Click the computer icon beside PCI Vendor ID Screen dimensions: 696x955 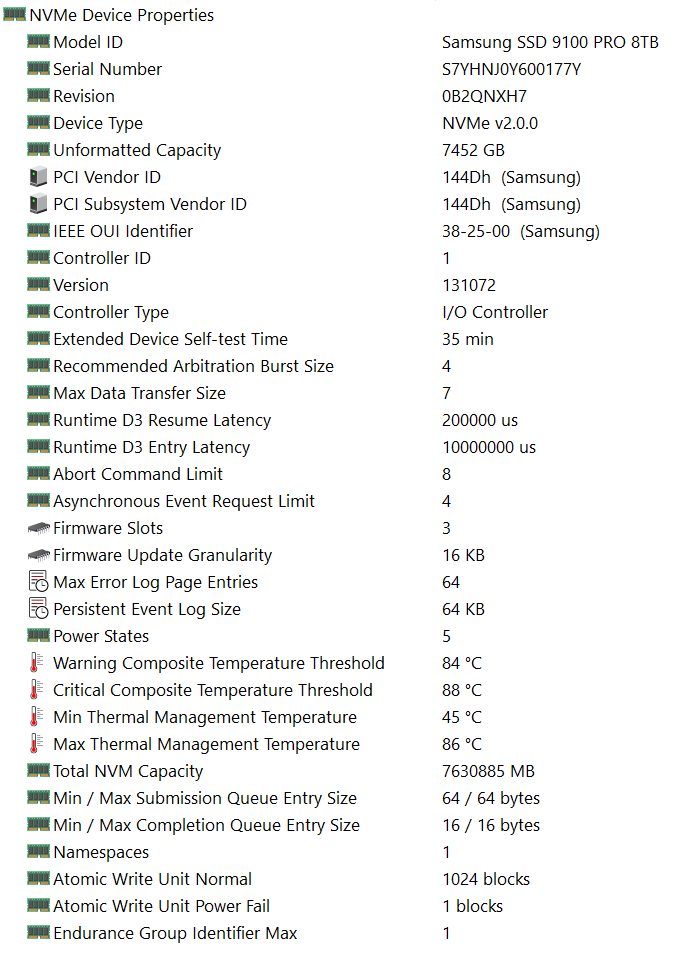click(x=38, y=177)
